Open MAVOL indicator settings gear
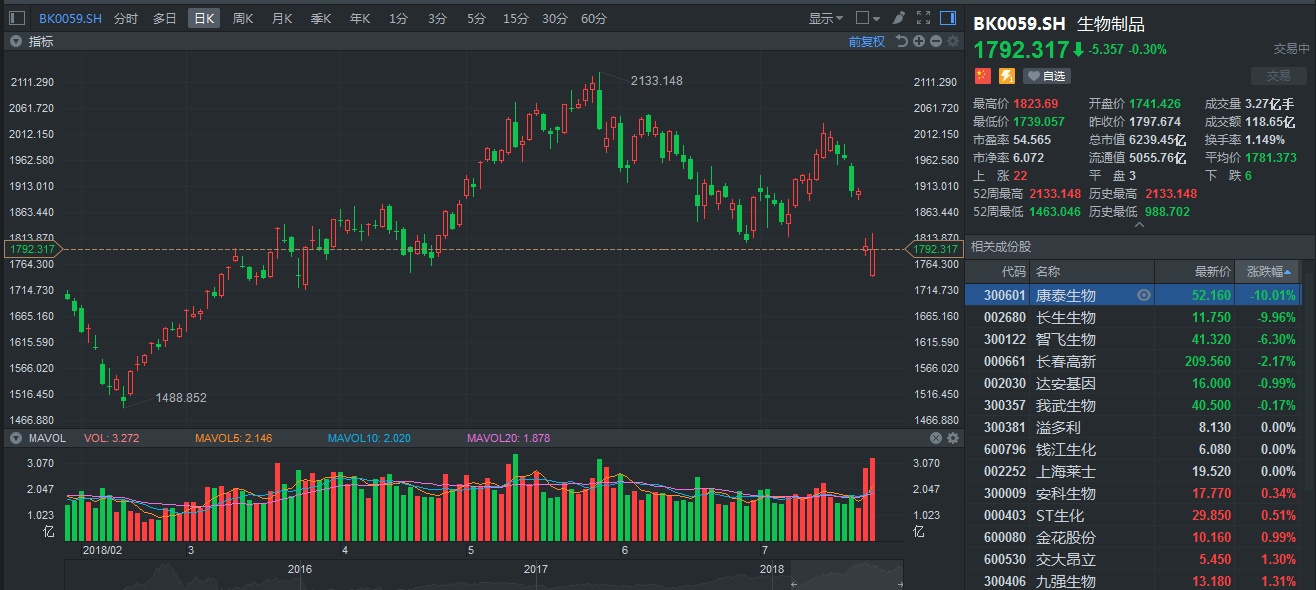Image resolution: width=1316 pixels, height=590 pixels. pos(952,438)
